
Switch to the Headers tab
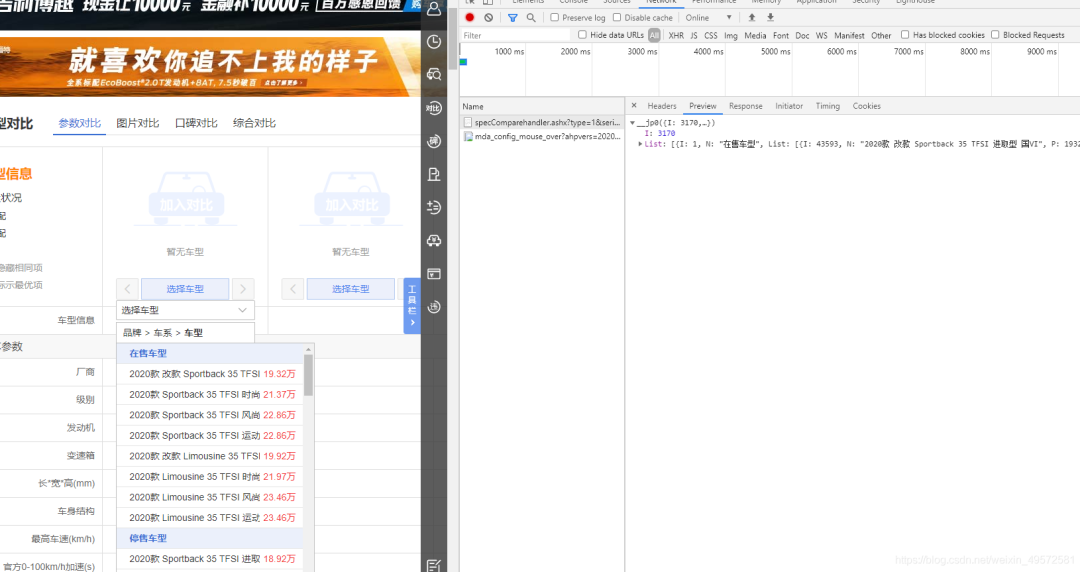(x=661, y=106)
